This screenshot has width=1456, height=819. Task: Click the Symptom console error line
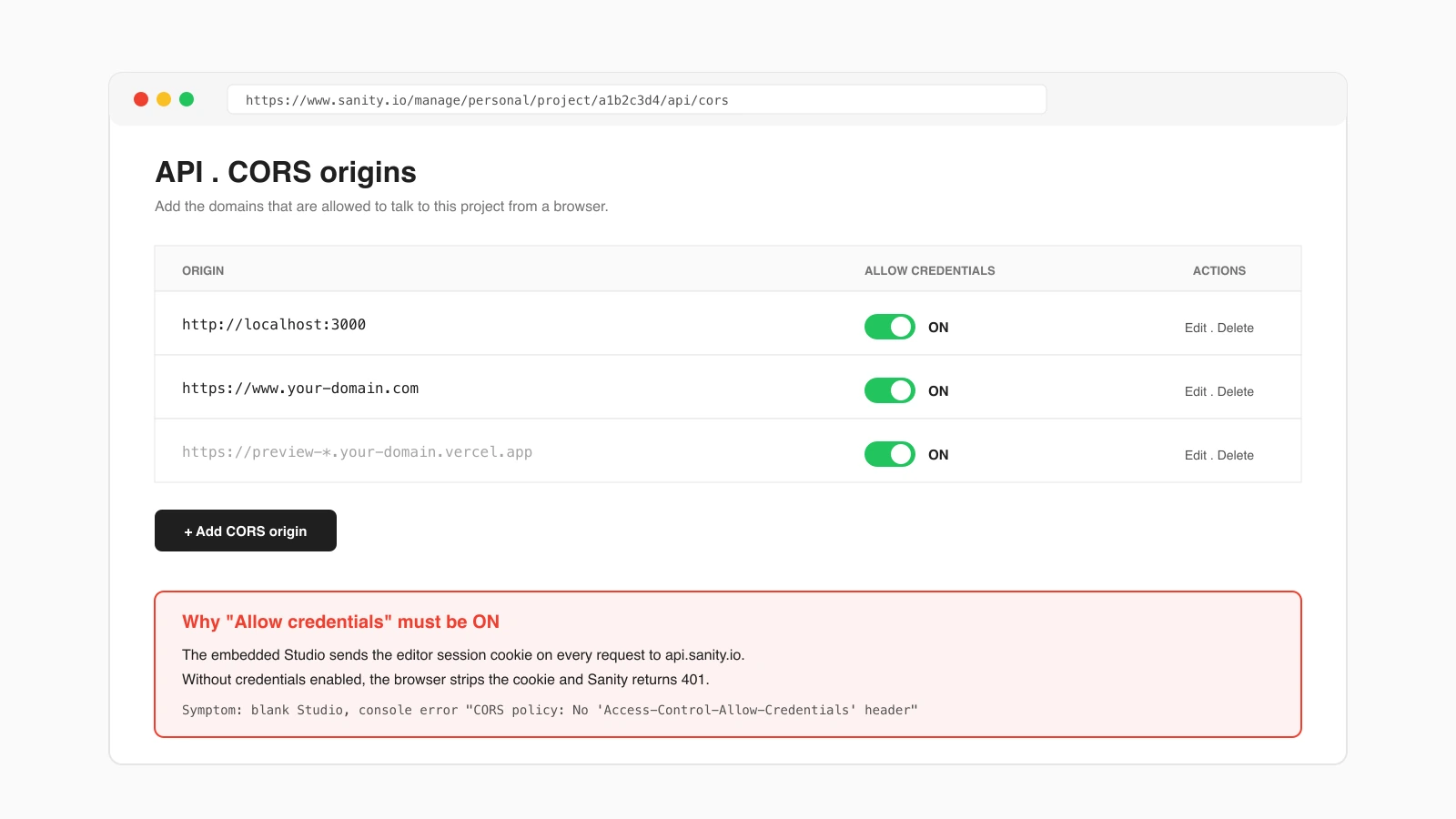(x=550, y=710)
